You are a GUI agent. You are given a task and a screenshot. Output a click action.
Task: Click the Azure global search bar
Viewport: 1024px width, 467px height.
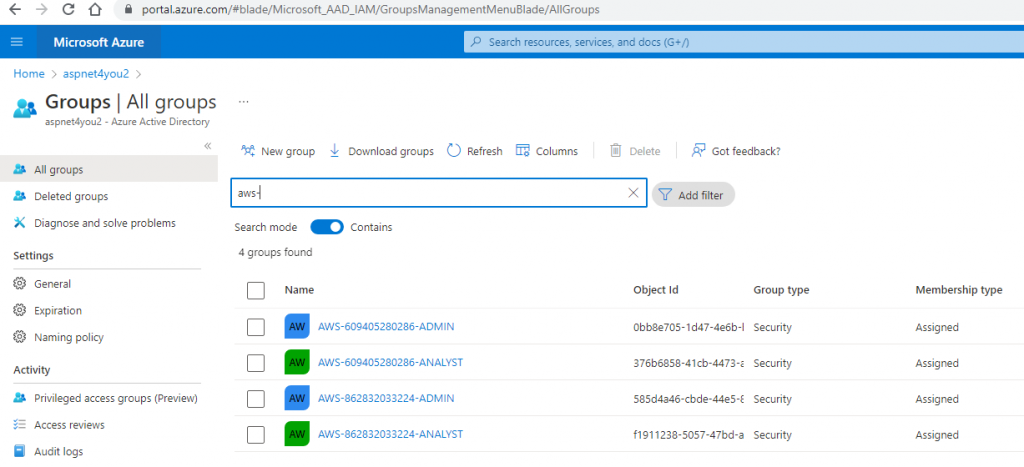[743, 42]
